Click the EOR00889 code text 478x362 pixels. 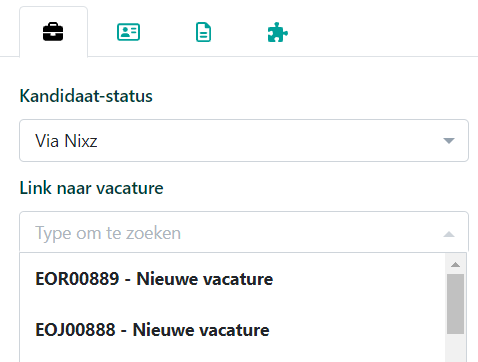(x=77, y=279)
